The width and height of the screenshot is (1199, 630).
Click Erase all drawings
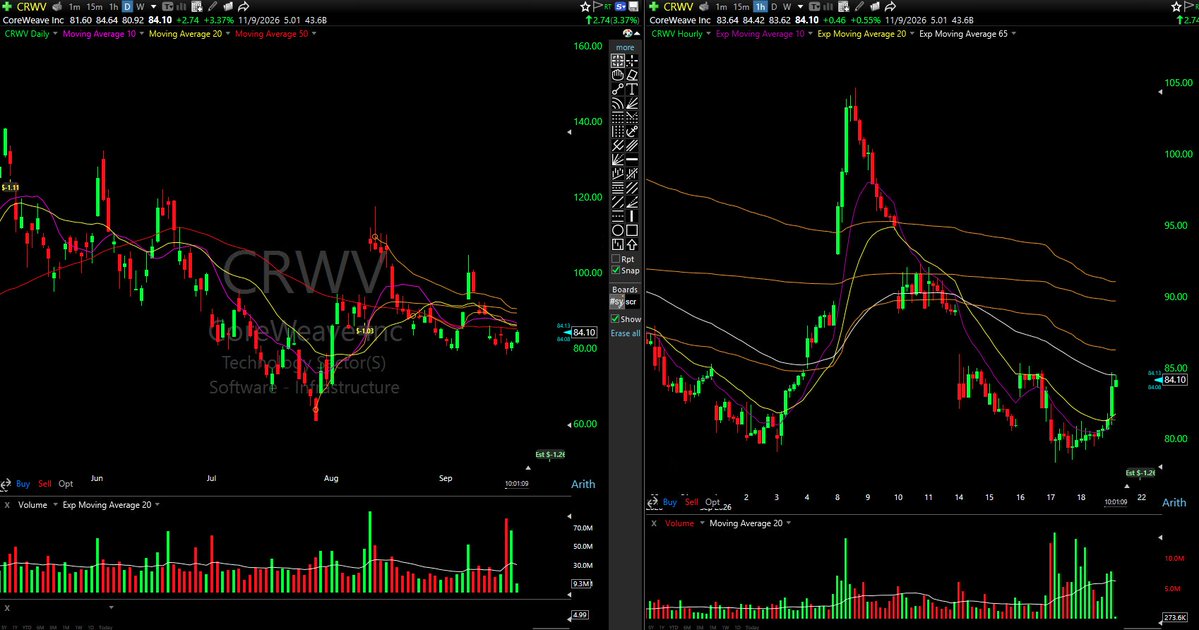pos(625,333)
